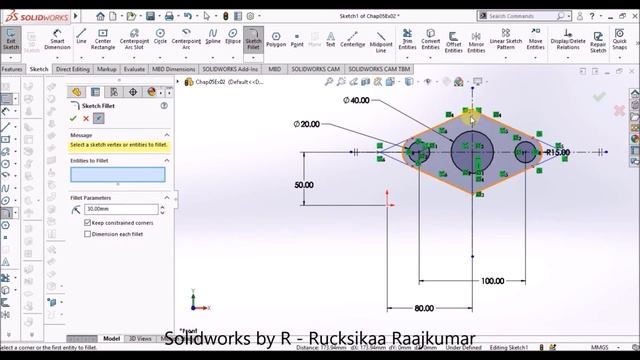Open the SOLIDWORKS CAM tab

tap(316, 69)
